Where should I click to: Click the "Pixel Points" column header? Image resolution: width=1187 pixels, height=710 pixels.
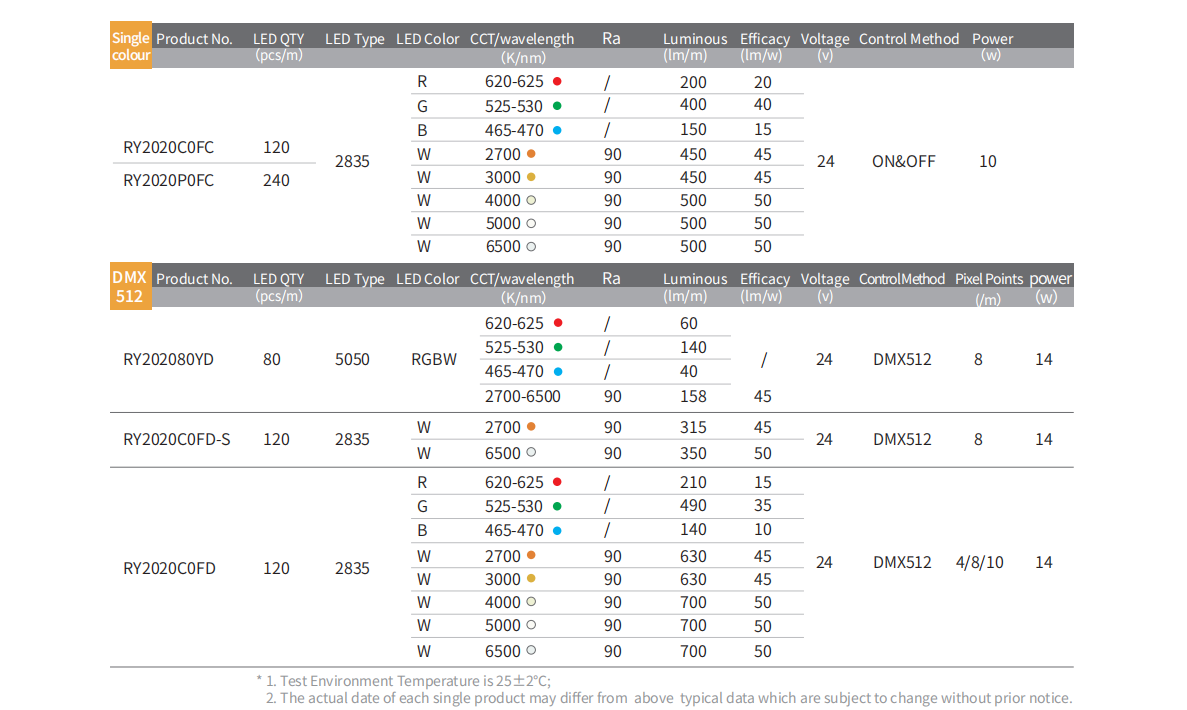click(x=989, y=279)
